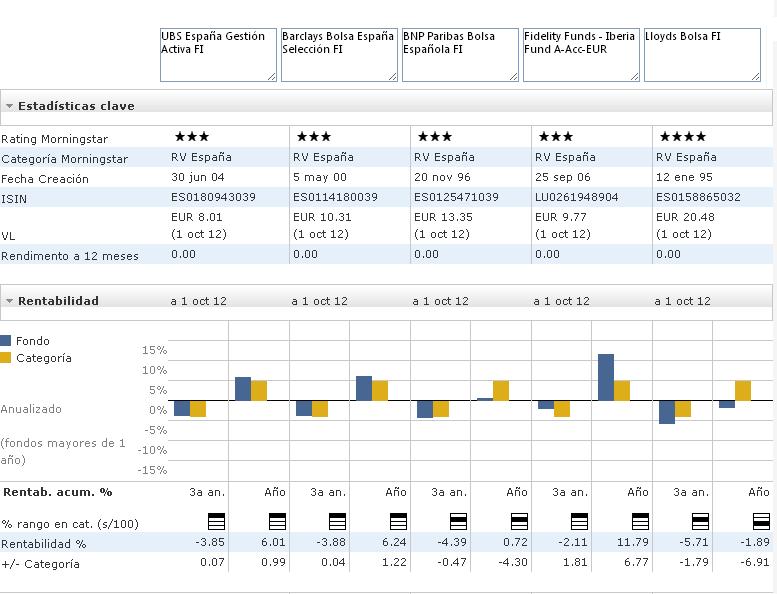Click the Estadísticas clave header title
777x594 pixels.
point(76,106)
